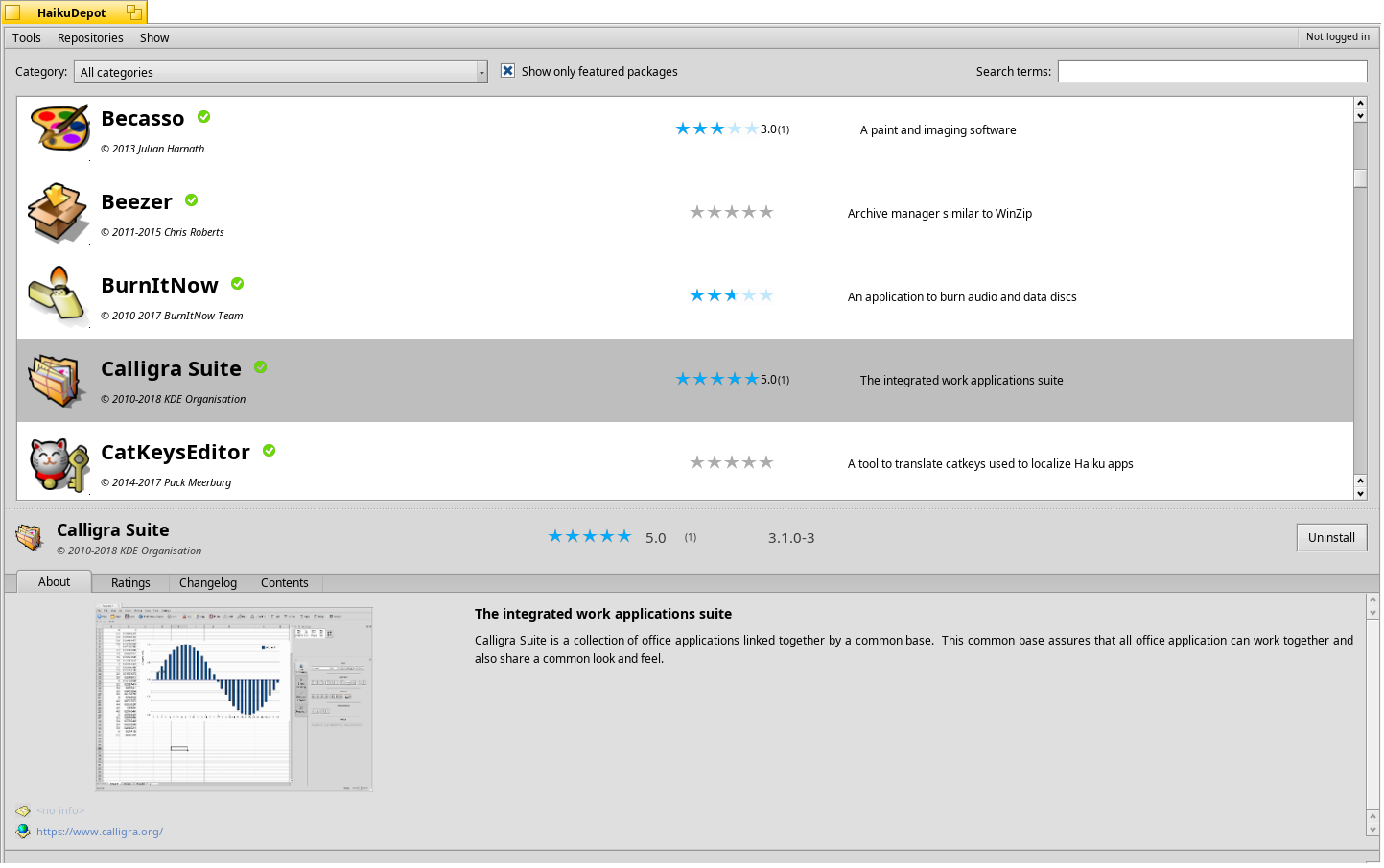Image resolution: width=1384 pixels, height=868 pixels.
Task: Open the Tools menu
Action: click(x=27, y=38)
